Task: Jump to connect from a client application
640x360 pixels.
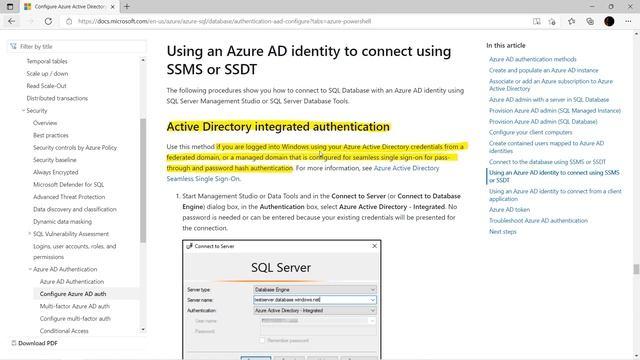Action: (555, 195)
